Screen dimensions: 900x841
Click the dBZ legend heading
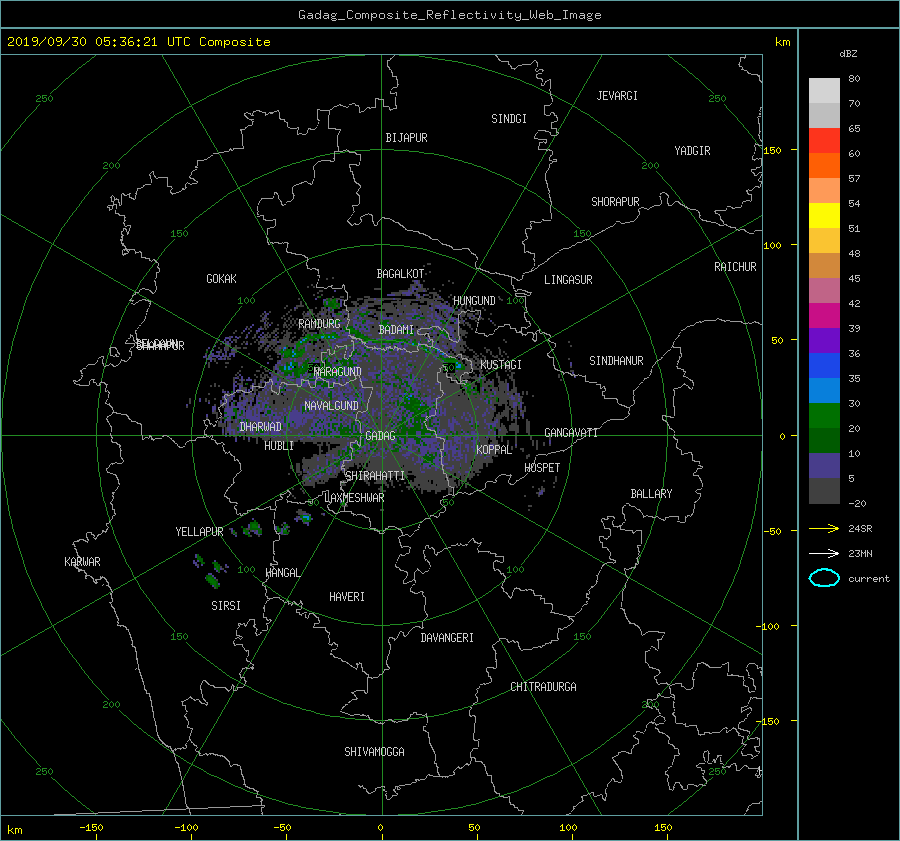[x=848, y=54]
